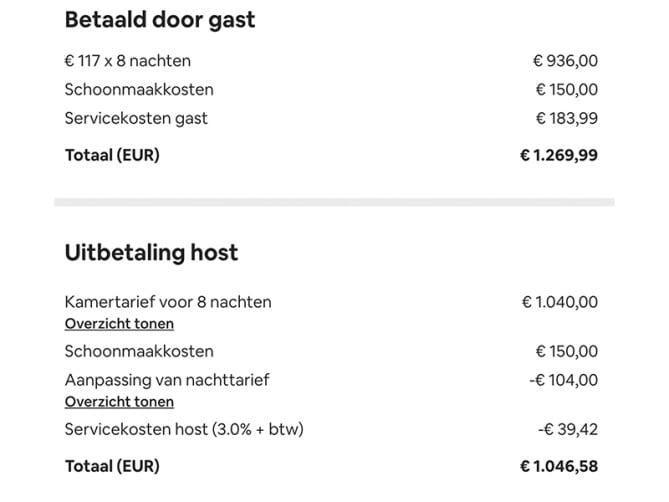Screen dimensions: 669x502
Task: Click the host payout total € 1.046,58
Action: coord(559,466)
